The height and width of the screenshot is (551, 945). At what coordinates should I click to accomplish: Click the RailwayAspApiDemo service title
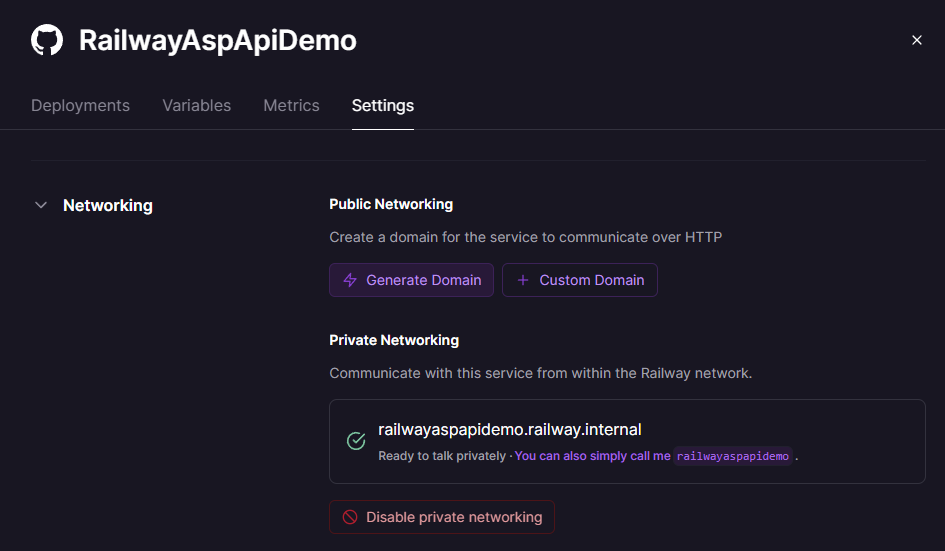pyautogui.click(x=218, y=40)
